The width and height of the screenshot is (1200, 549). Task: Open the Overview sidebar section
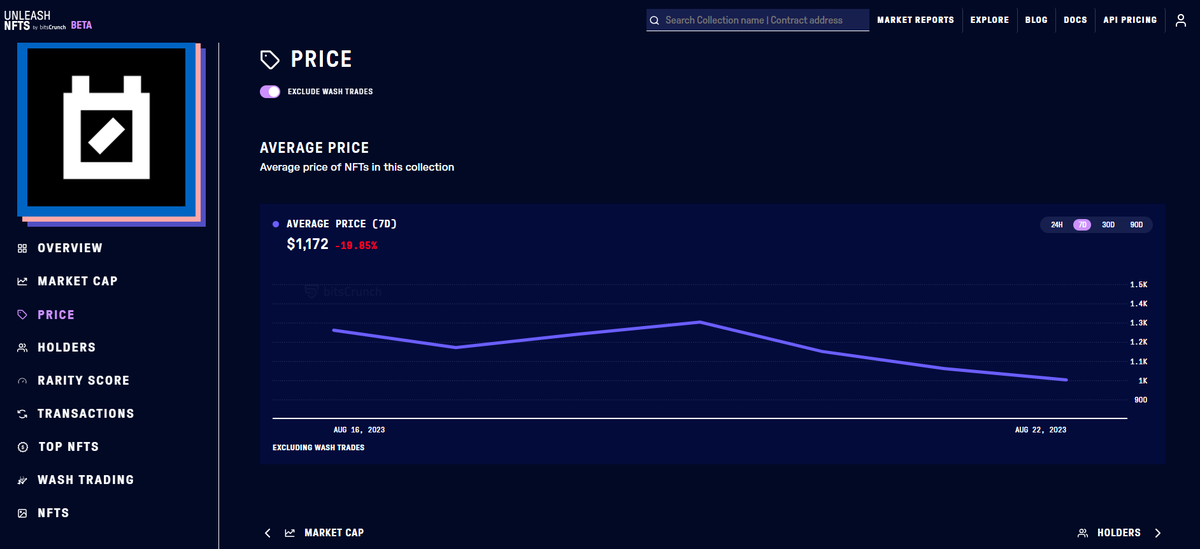[x=70, y=248]
